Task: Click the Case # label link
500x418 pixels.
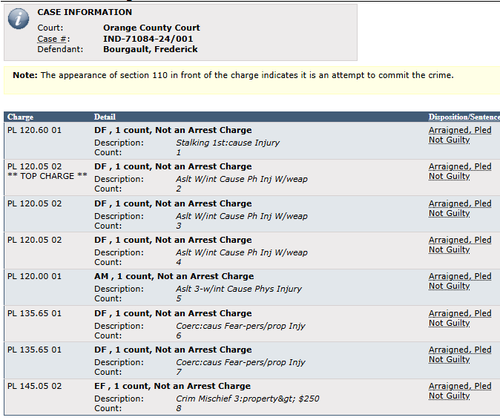Action: coord(52,39)
